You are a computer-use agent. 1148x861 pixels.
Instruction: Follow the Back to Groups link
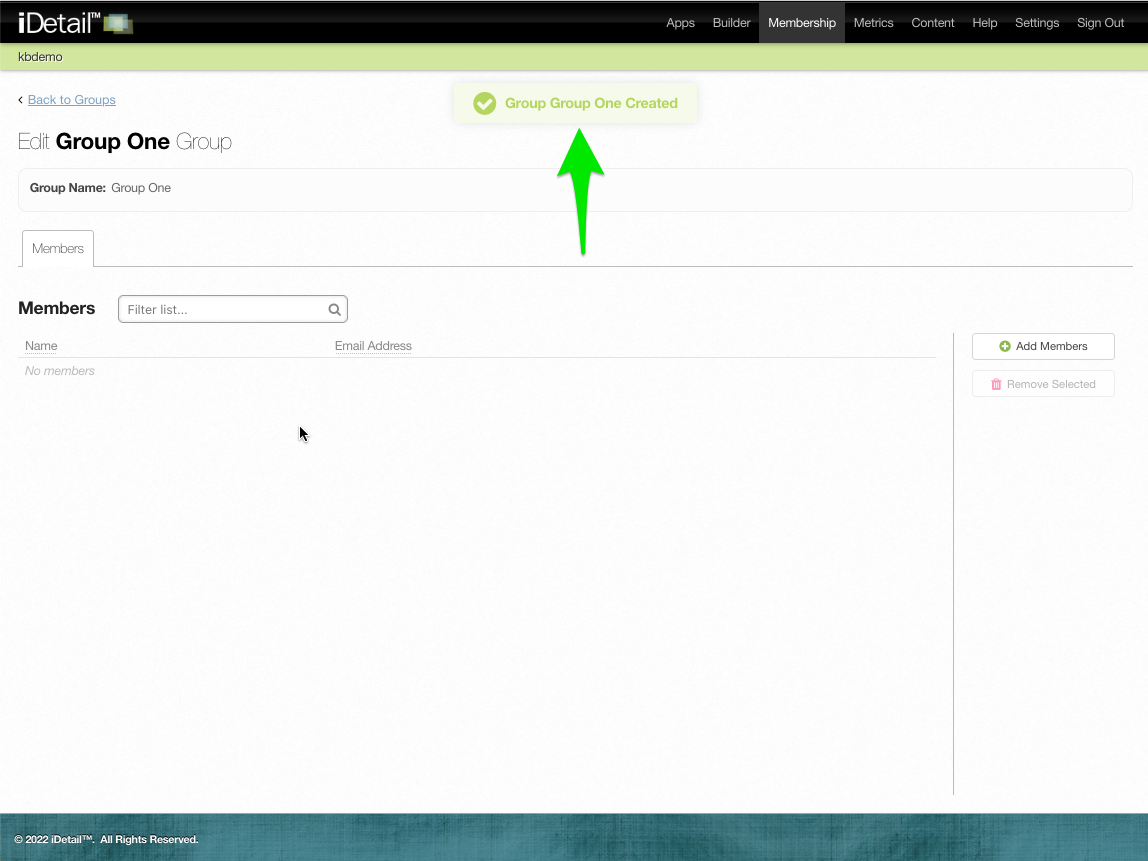coord(72,100)
